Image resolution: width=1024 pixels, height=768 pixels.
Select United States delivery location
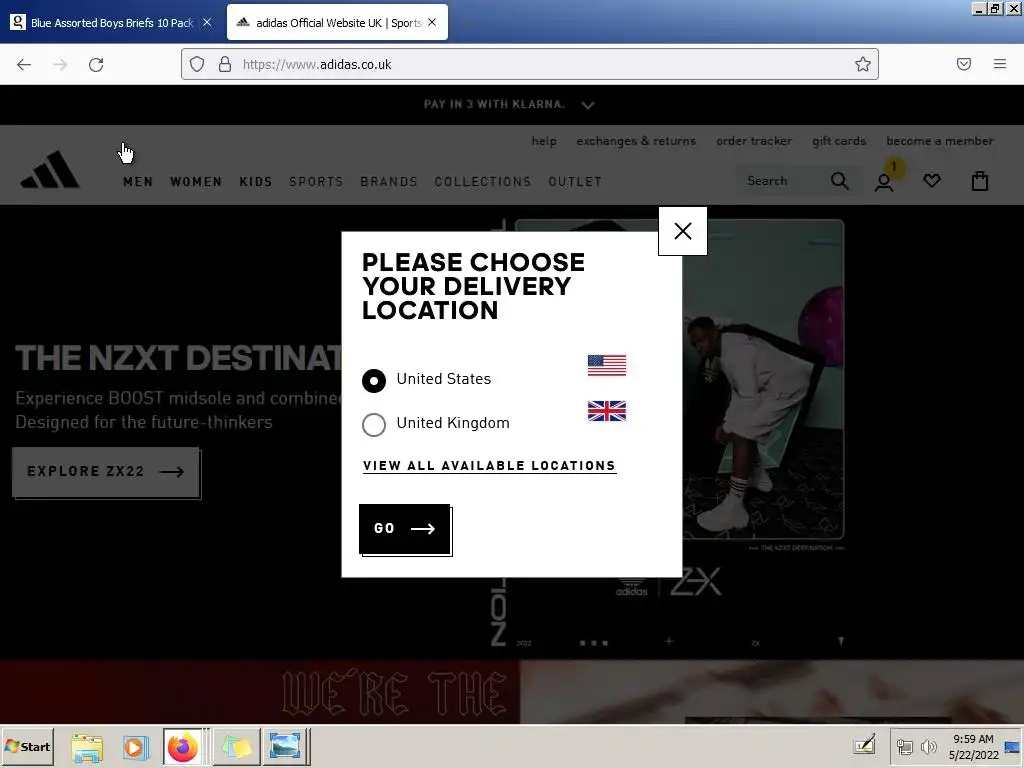374,380
